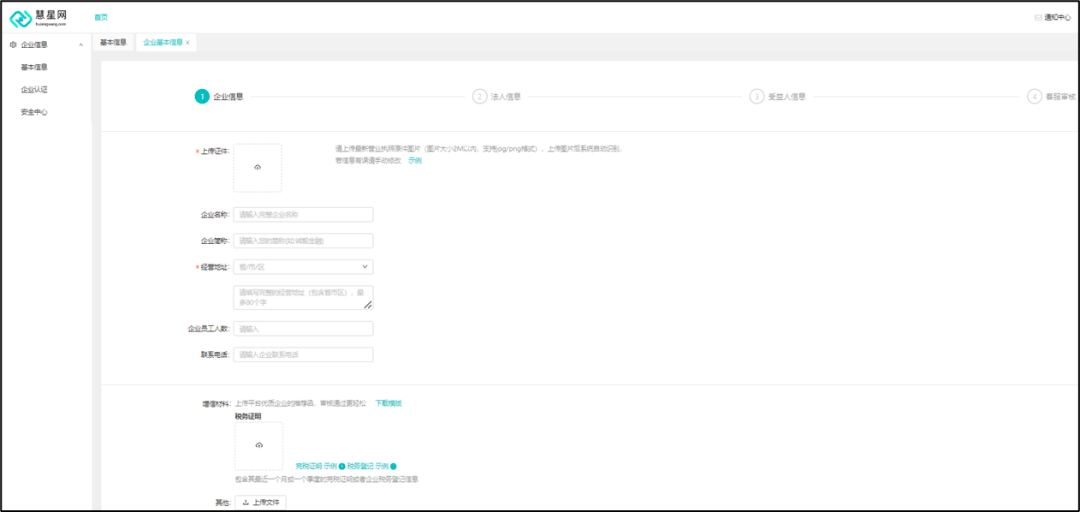Screen dimensions: 1080x512
Task: Click the teal circle icon after 税务登记 示例
Action: pos(393,466)
